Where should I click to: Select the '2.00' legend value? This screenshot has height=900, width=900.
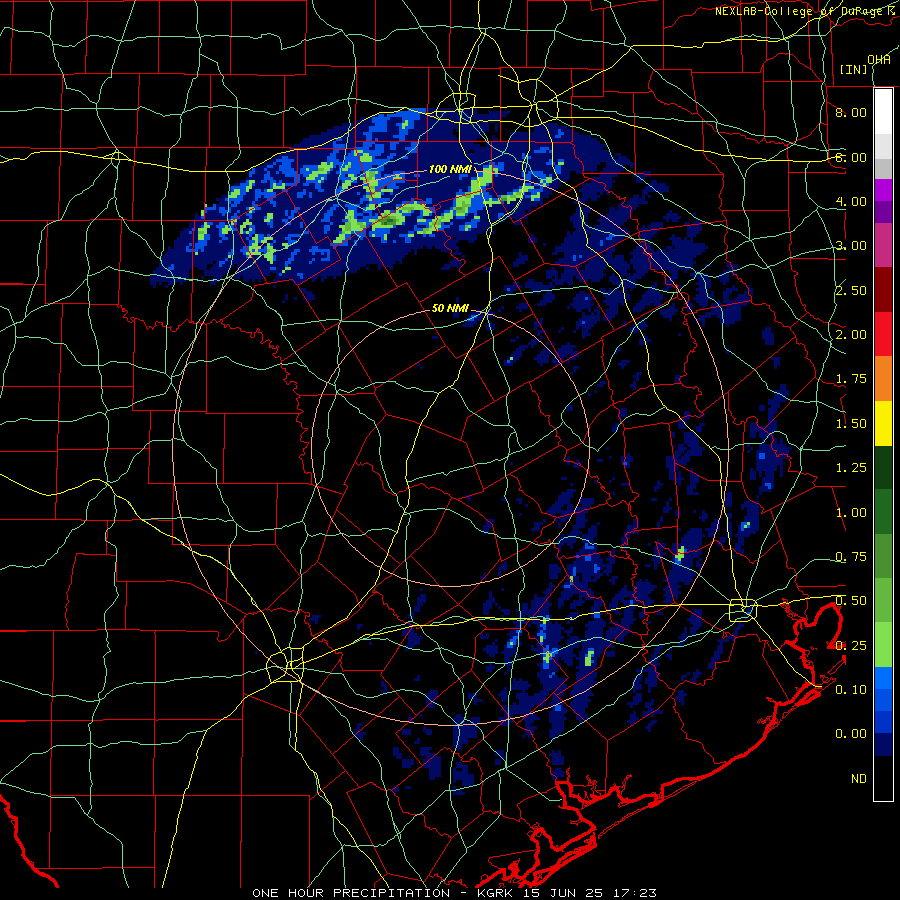(851, 335)
